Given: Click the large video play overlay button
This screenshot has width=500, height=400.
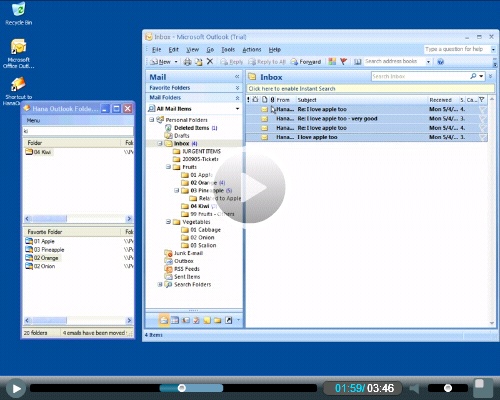Looking at the screenshot, I should pos(250,188).
